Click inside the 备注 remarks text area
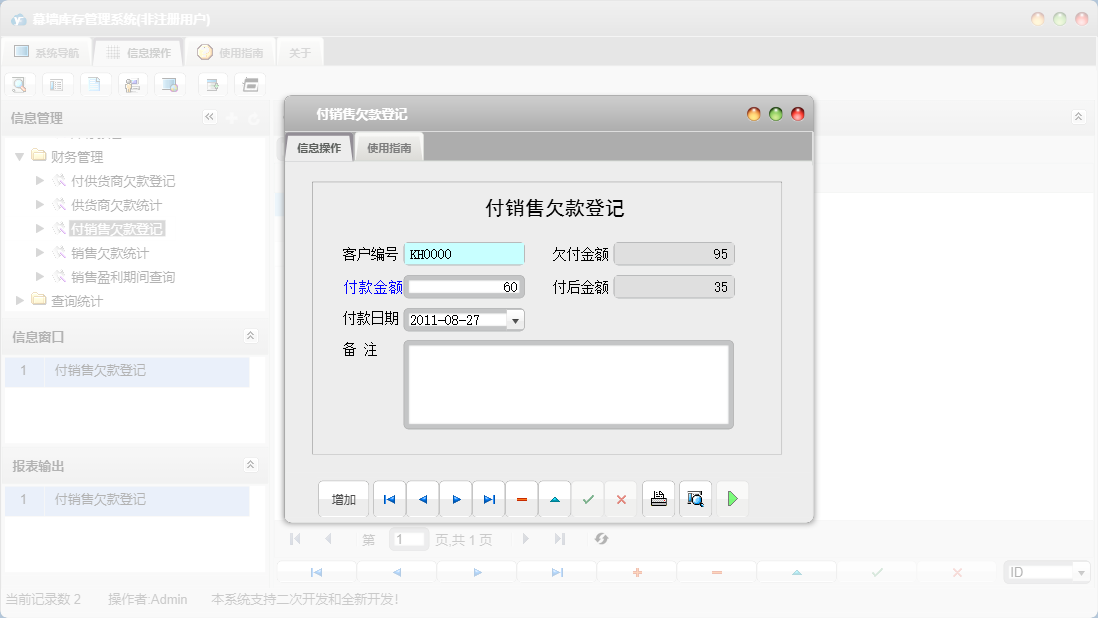 point(568,384)
